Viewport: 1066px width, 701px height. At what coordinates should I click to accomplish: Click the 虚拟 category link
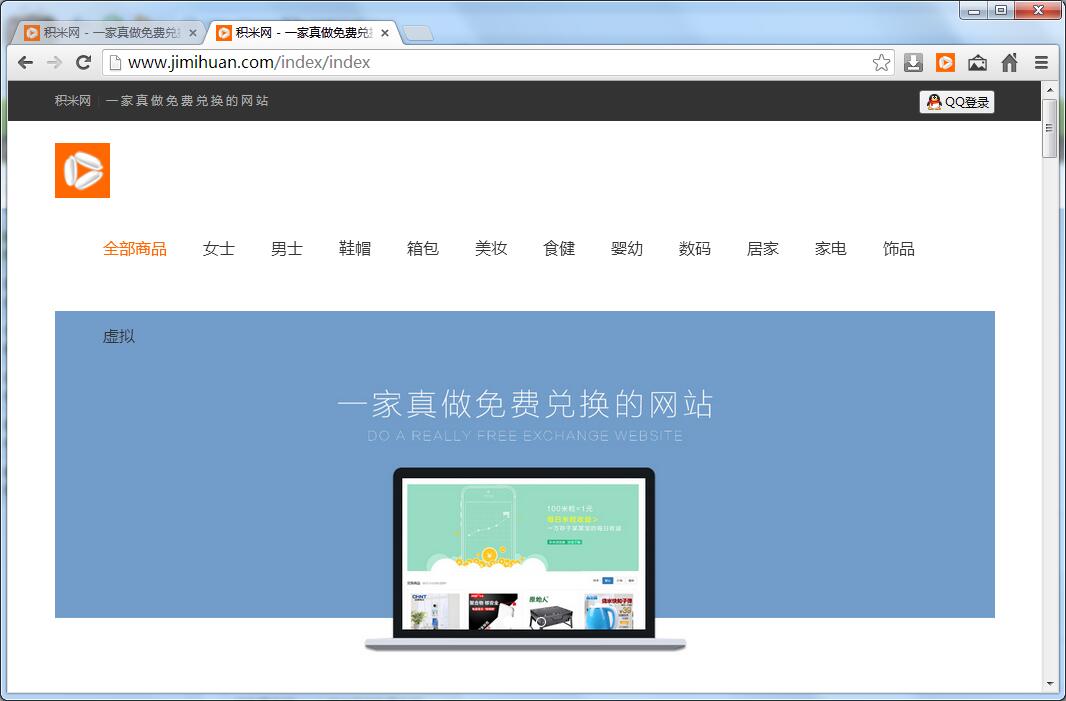click(x=118, y=337)
